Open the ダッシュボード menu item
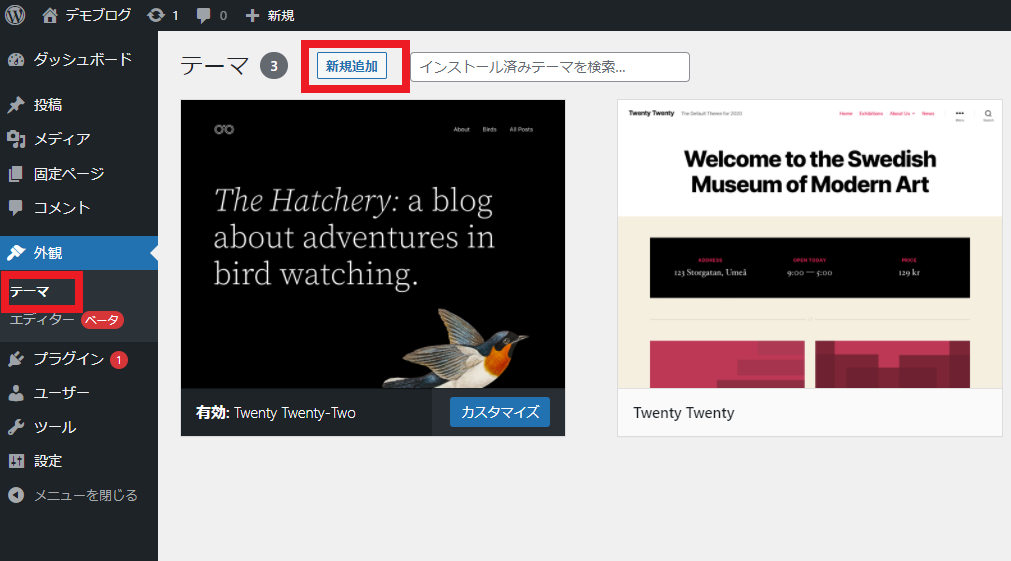The image size is (1011, 561). click(x=80, y=59)
